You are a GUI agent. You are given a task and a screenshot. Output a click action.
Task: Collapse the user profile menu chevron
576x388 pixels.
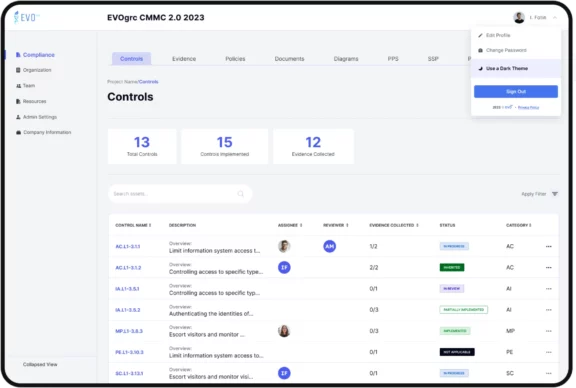click(555, 17)
